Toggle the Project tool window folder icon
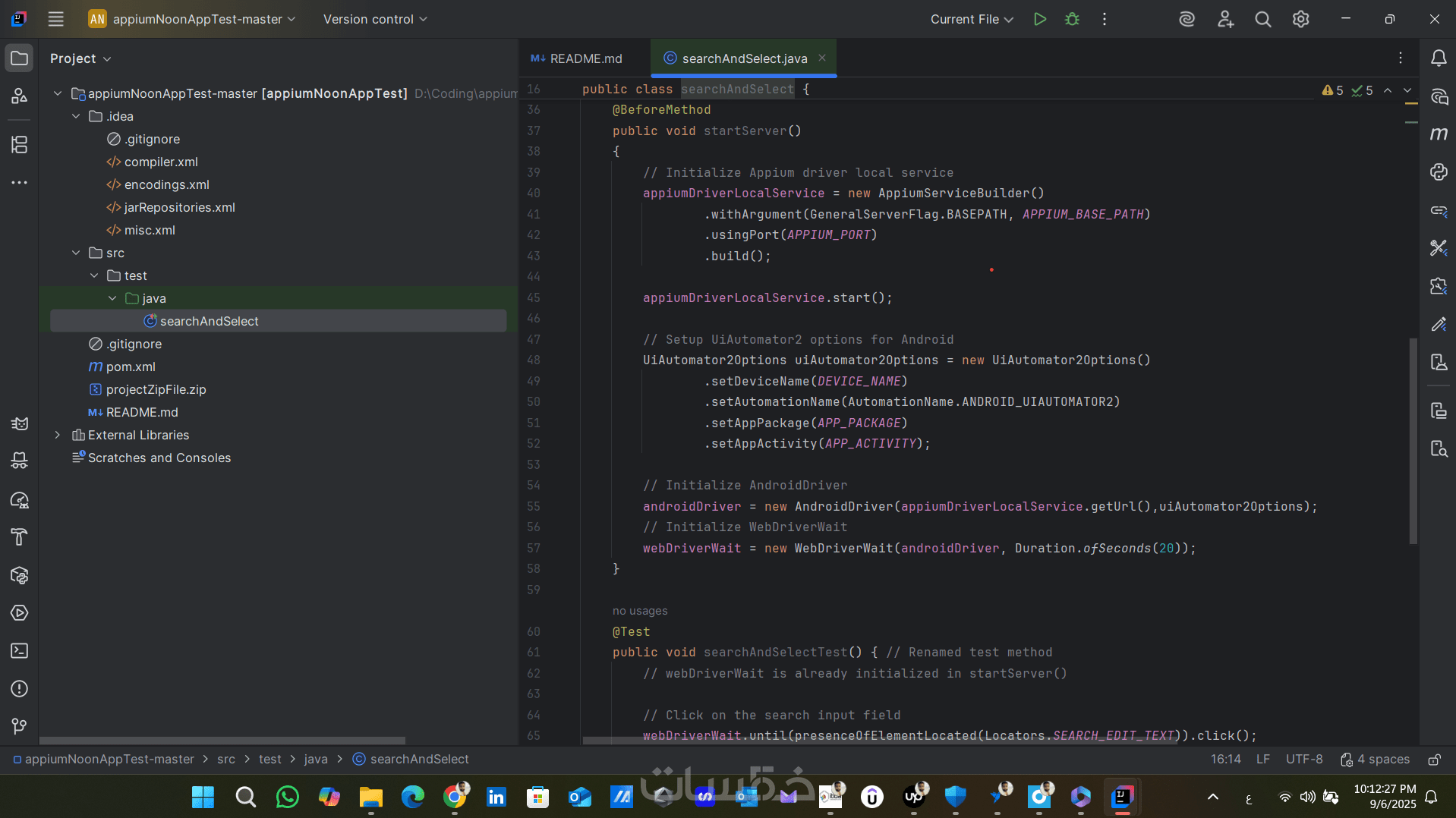The image size is (1456, 818). (19, 58)
